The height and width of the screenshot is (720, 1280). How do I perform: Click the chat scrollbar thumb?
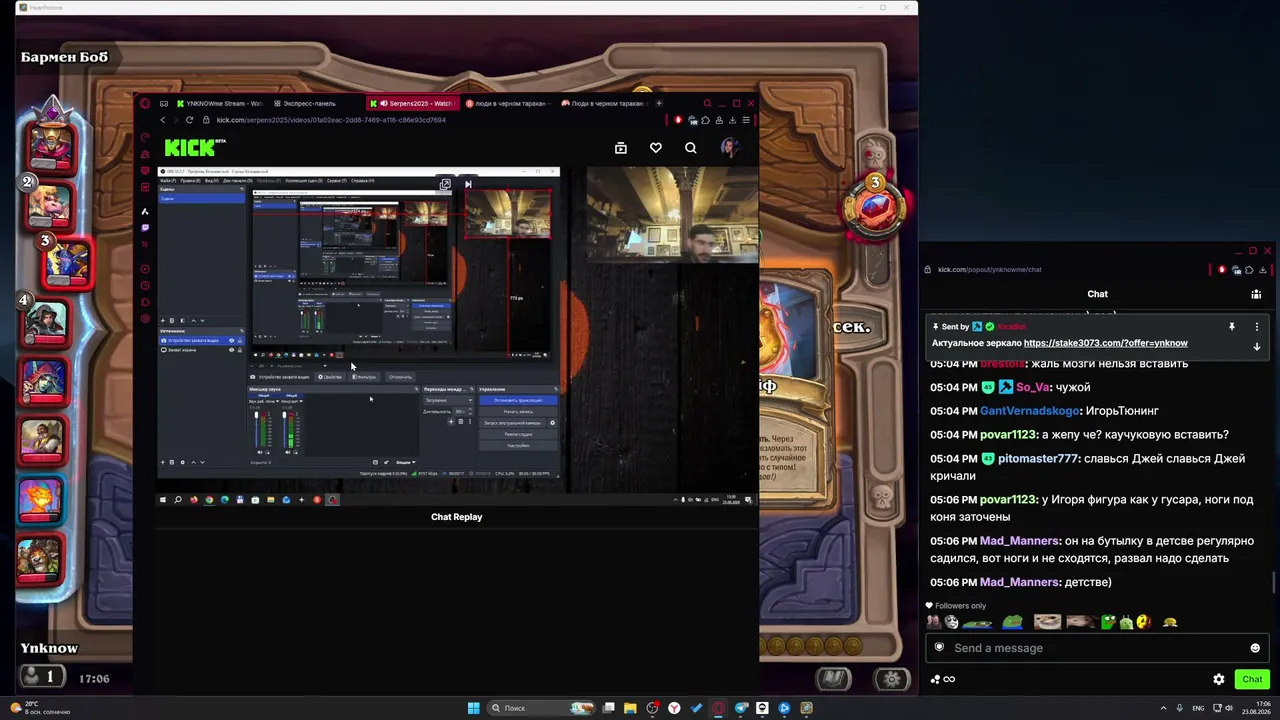[1274, 581]
